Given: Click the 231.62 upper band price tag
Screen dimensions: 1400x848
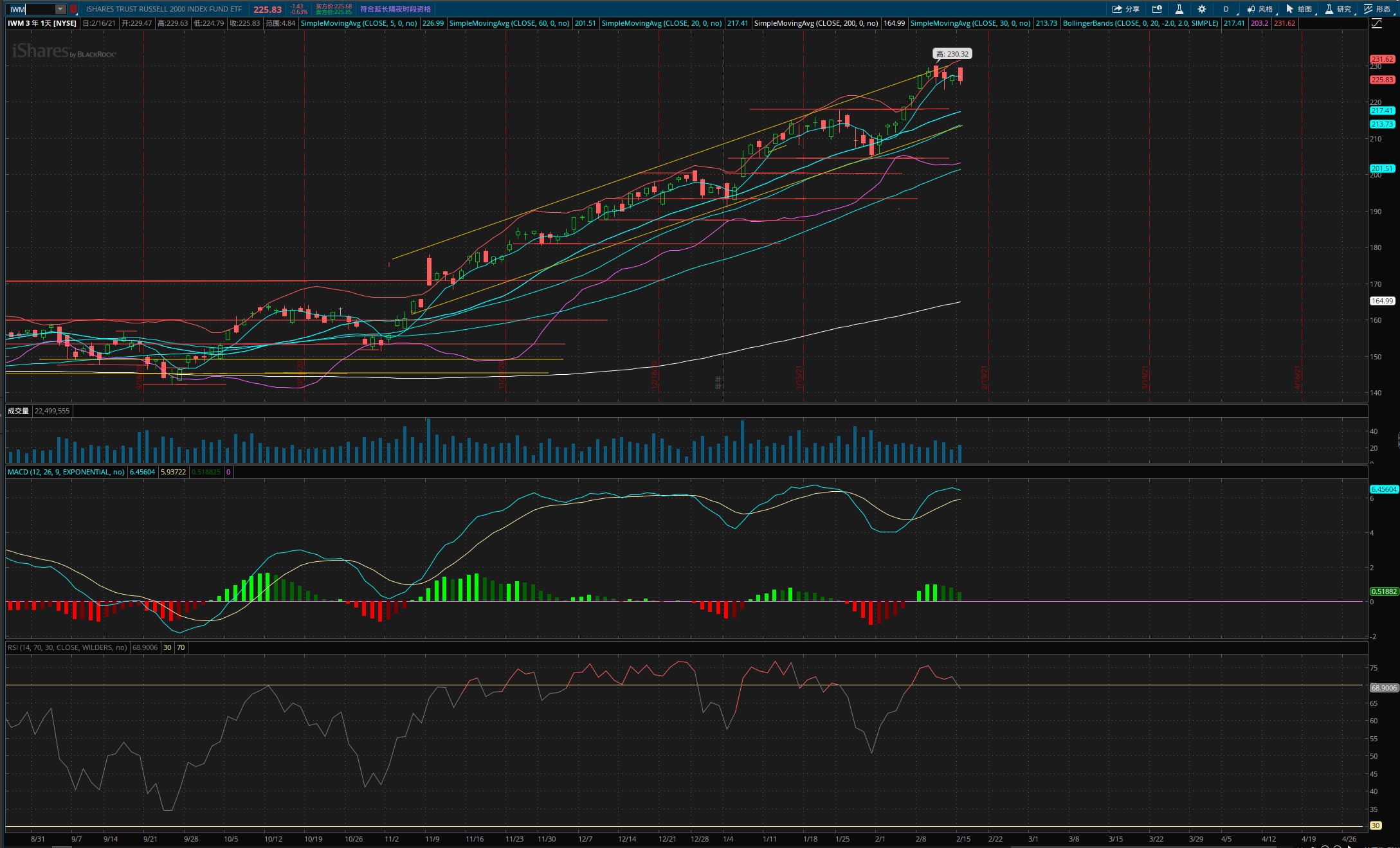Looking at the screenshot, I should pyautogui.click(x=1382, y=59).
